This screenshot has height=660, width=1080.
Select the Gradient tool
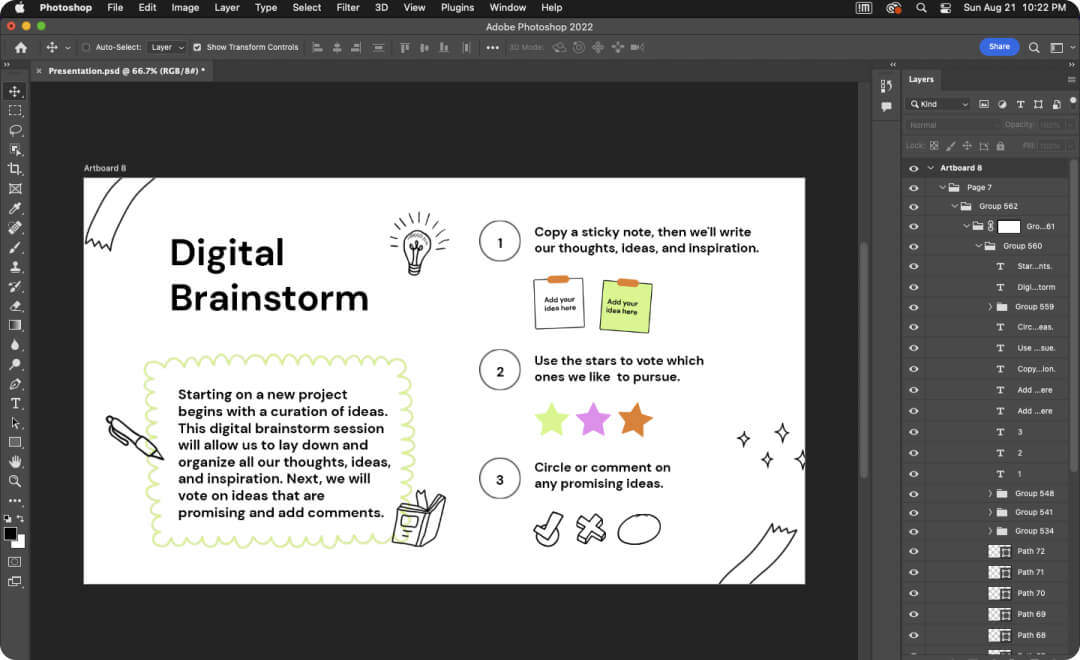coord(15,326)
